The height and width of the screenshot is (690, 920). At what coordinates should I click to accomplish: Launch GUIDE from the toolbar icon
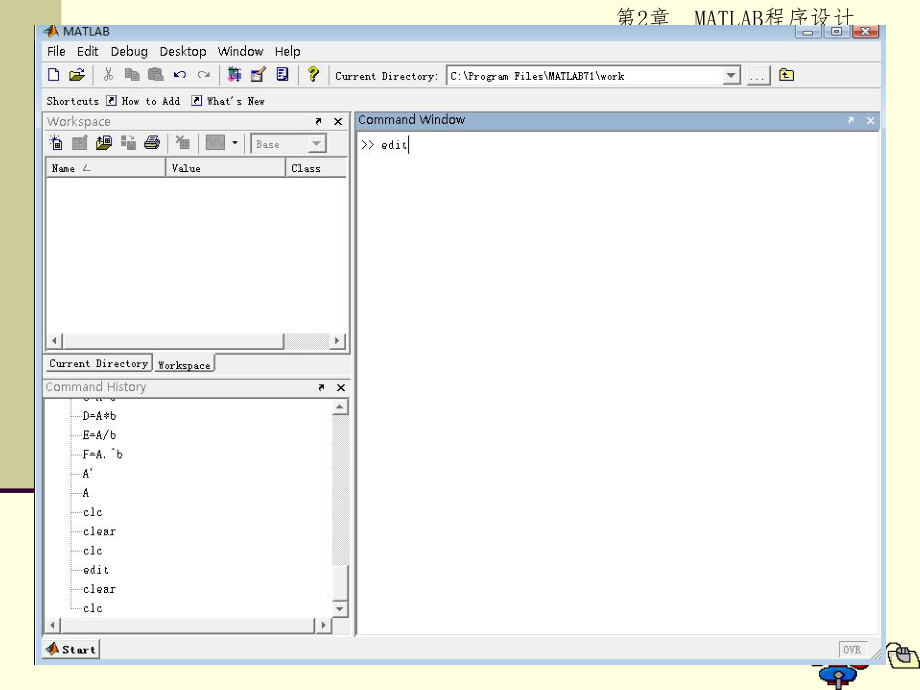(x=258, y=75)
